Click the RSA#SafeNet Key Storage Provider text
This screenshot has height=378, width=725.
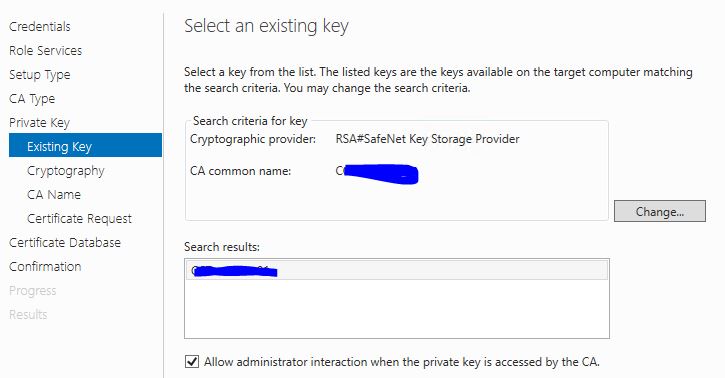point(428,139)
